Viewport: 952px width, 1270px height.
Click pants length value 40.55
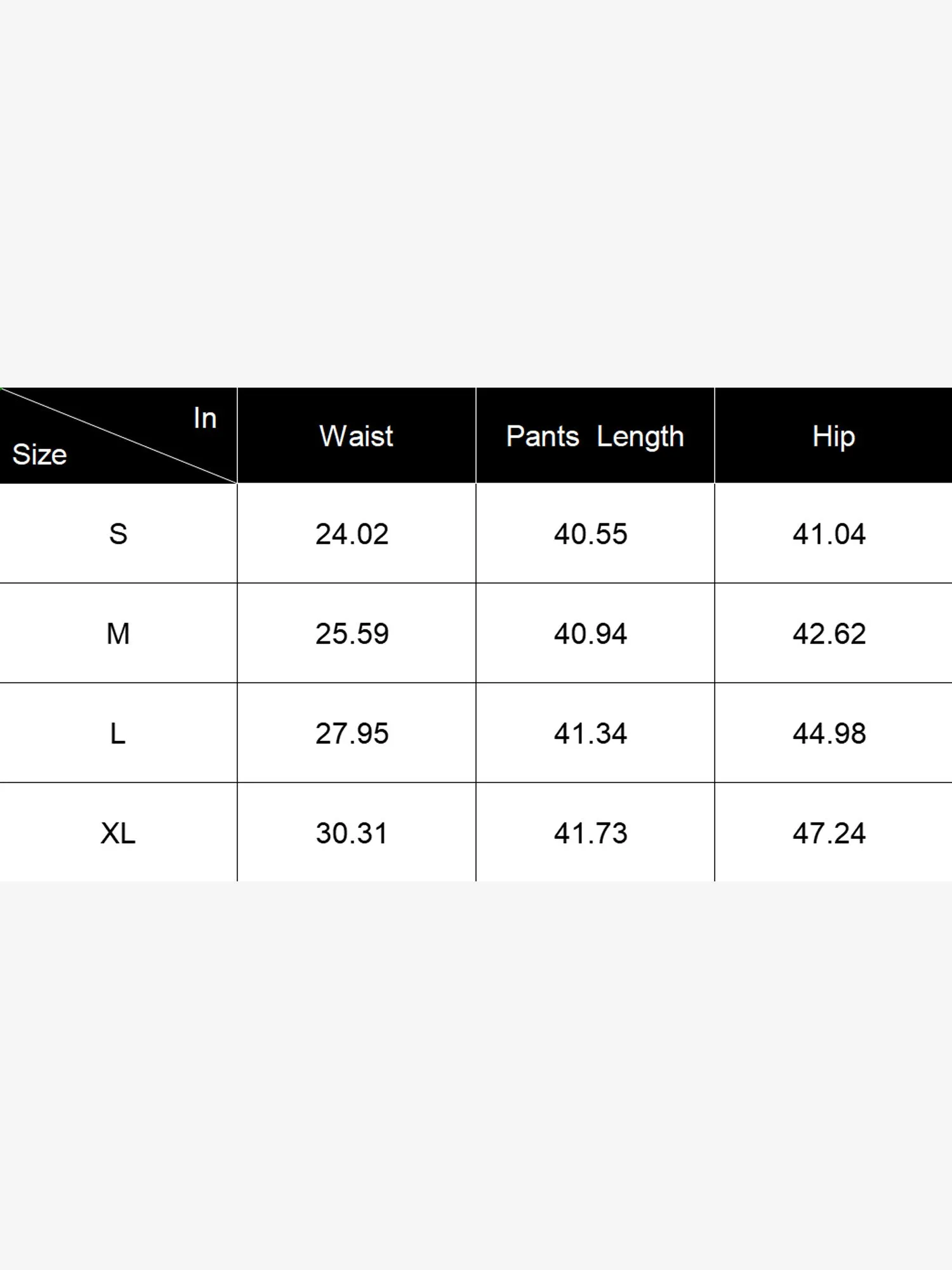coord(590,534)
